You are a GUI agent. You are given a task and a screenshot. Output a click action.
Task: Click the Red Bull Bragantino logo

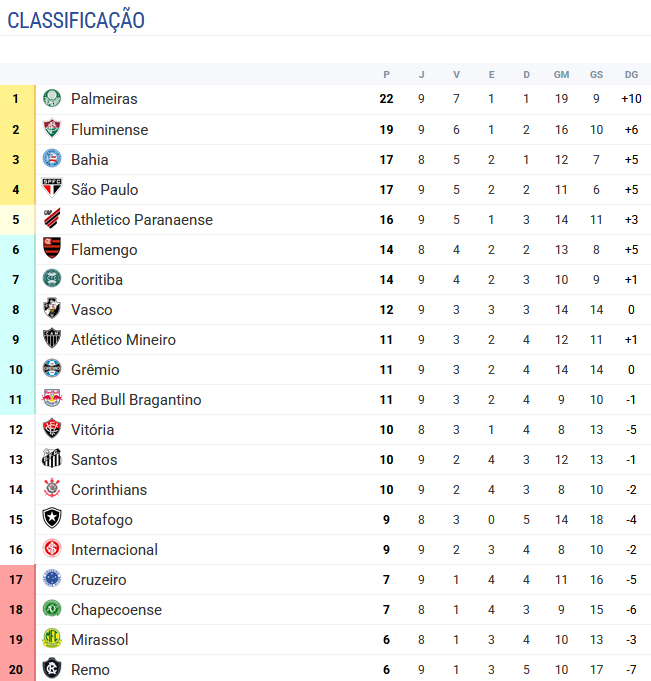tap(52, 399)
